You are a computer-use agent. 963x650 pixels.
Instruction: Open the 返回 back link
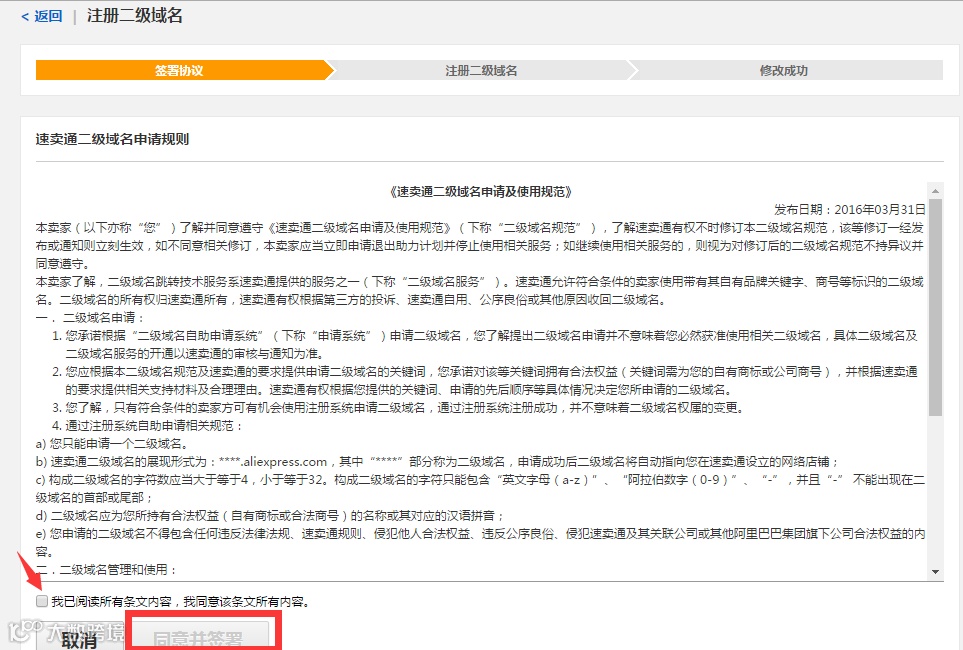(45, 16)
